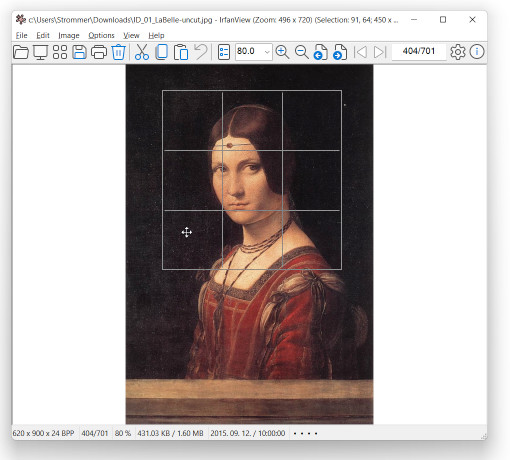Expand the zoom level 80.0 dropdown
Image resolution: width=510 pixels, height=460 pixels.
267,52
